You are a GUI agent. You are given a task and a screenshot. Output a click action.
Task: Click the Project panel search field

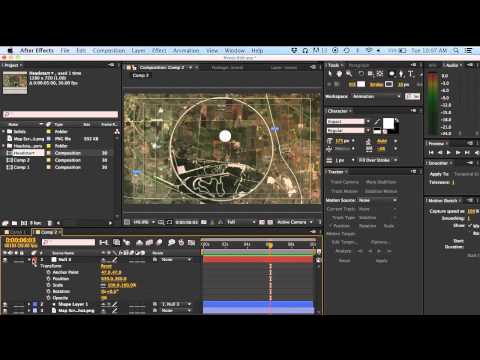(60, 114)
